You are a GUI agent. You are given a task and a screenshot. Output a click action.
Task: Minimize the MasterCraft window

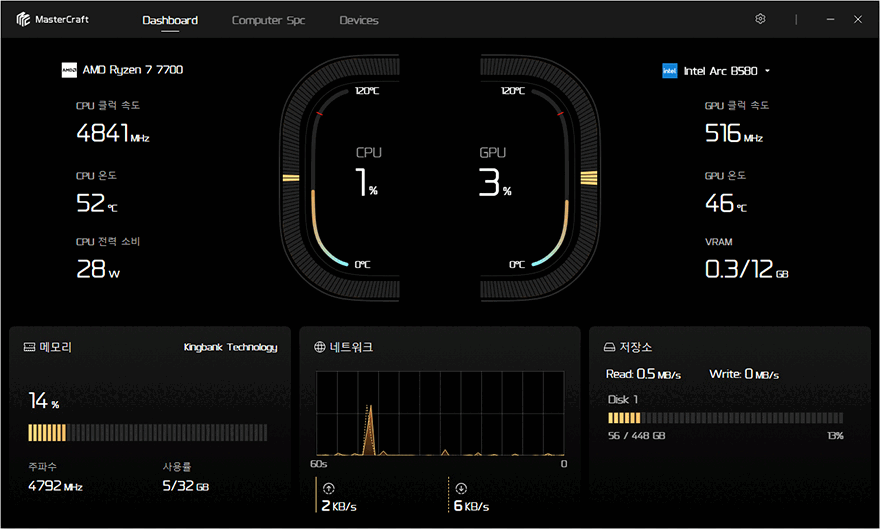tap(830, 19)
